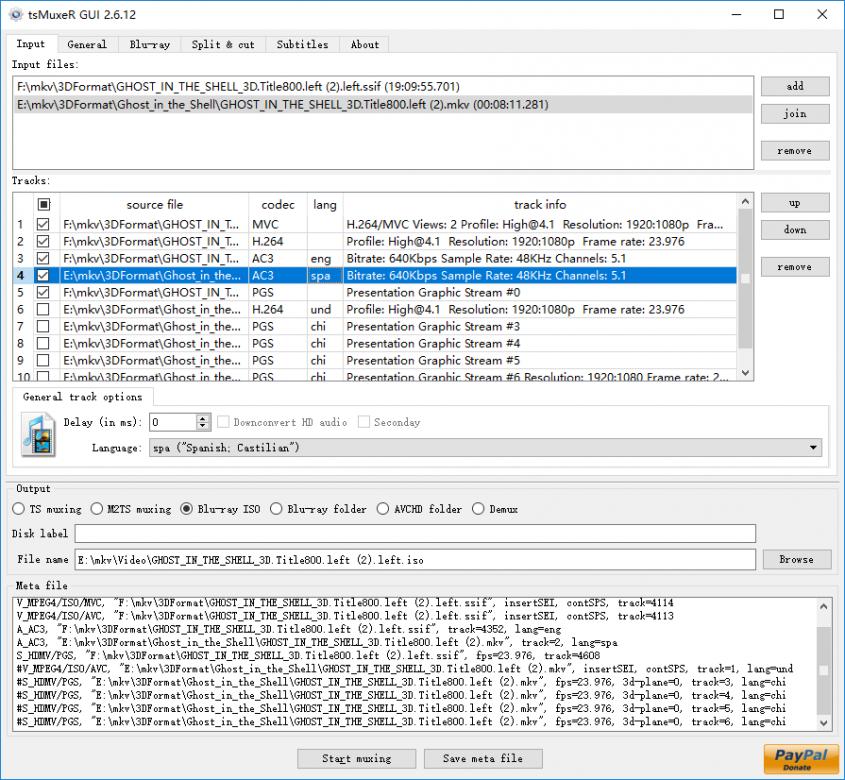Open the Blu-ray tab
Image resolution: width=845 pixels, height=780 pixels.
click(149, 44)
